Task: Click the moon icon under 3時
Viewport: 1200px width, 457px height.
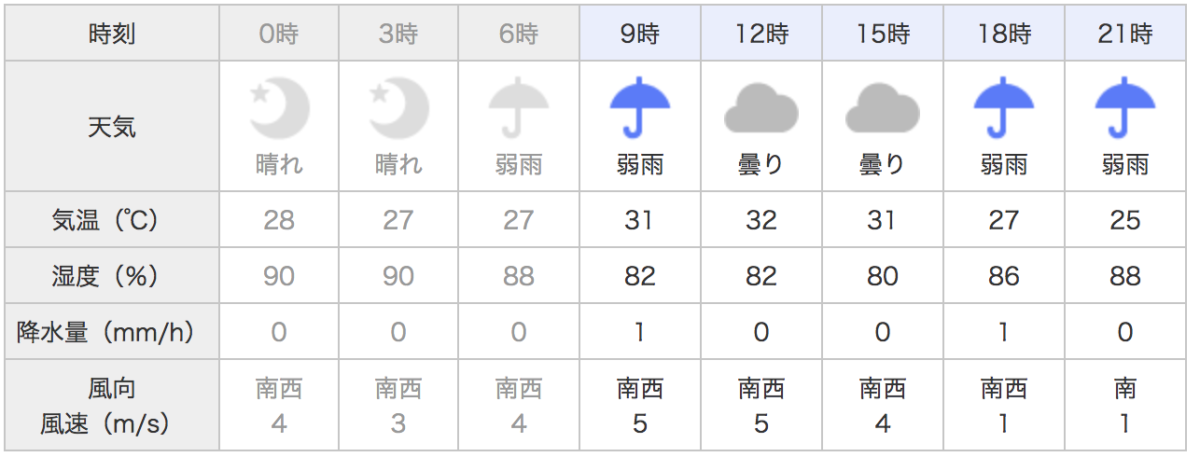Action: pos(399,107)
